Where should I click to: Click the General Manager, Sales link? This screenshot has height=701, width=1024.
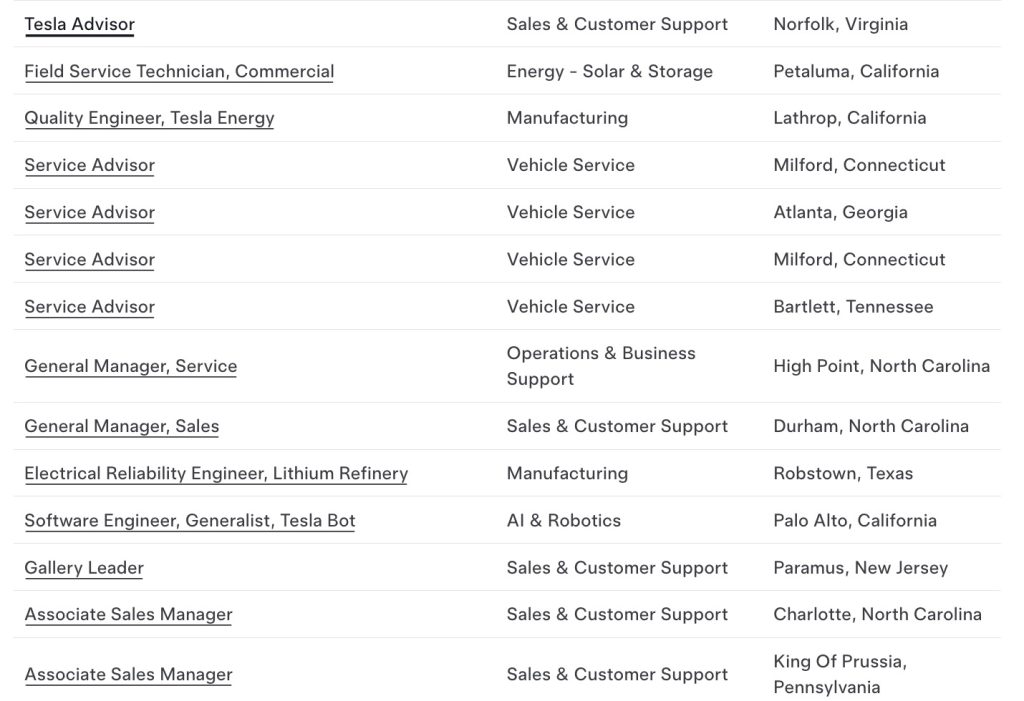pos(121,426)
